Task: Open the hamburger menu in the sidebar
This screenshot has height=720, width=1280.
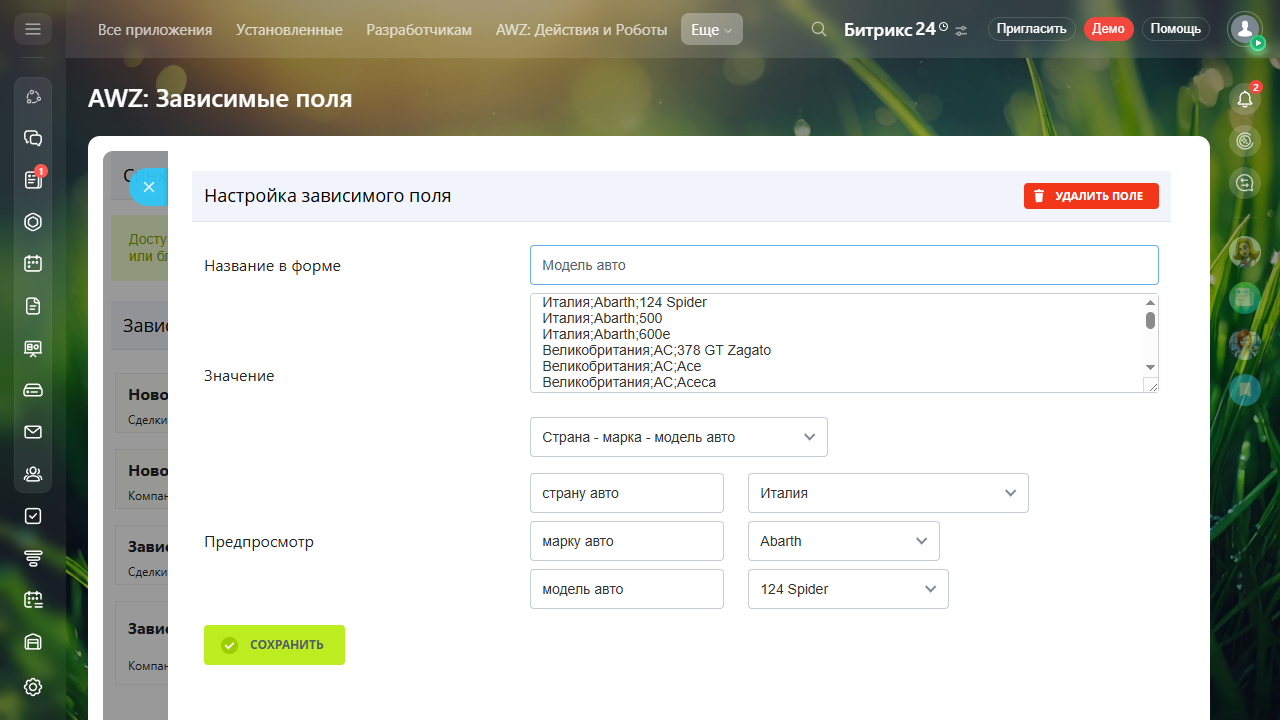Action: coord(33,29)
